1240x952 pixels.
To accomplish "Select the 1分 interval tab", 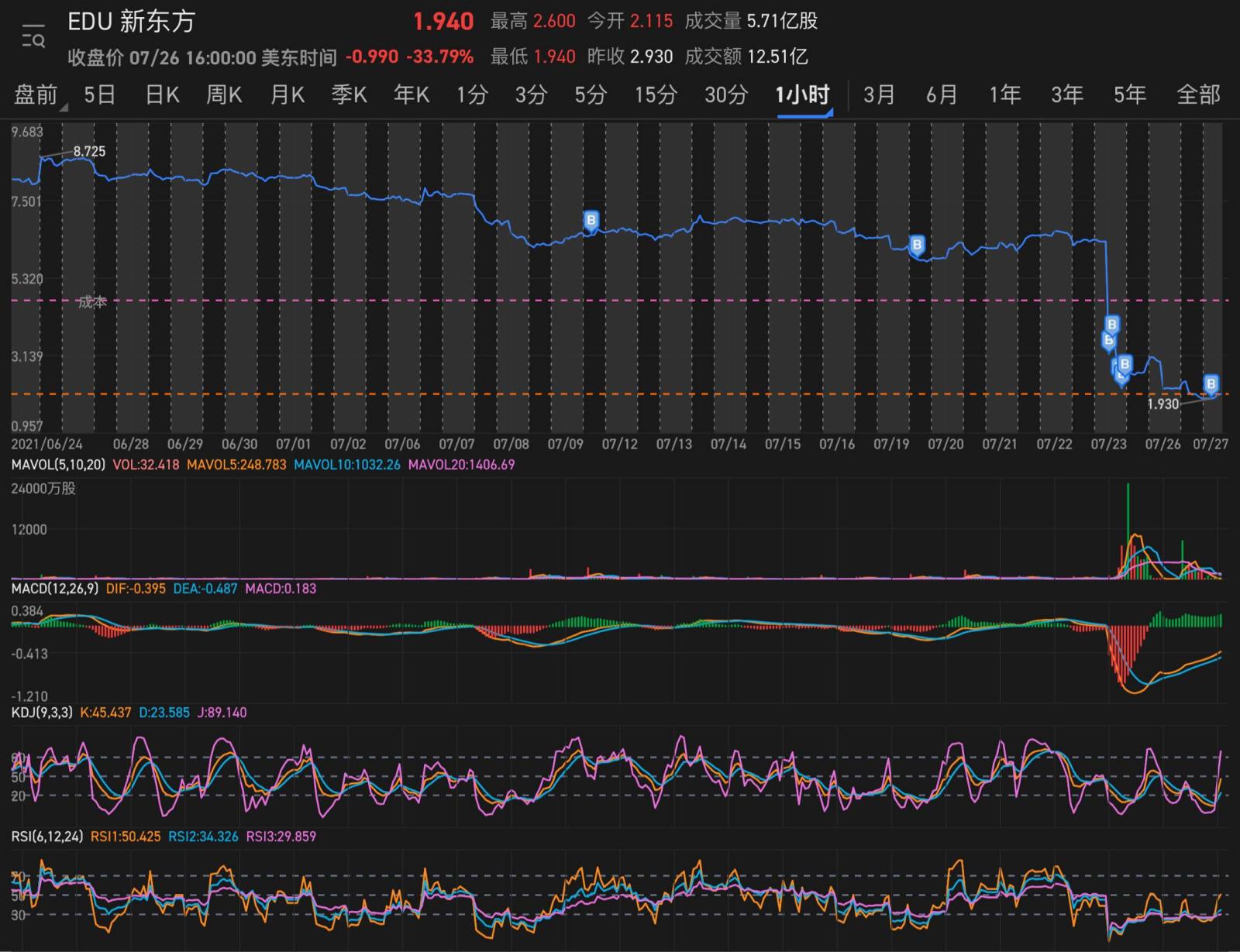I will pyautogui.click(x=472, y=95).
